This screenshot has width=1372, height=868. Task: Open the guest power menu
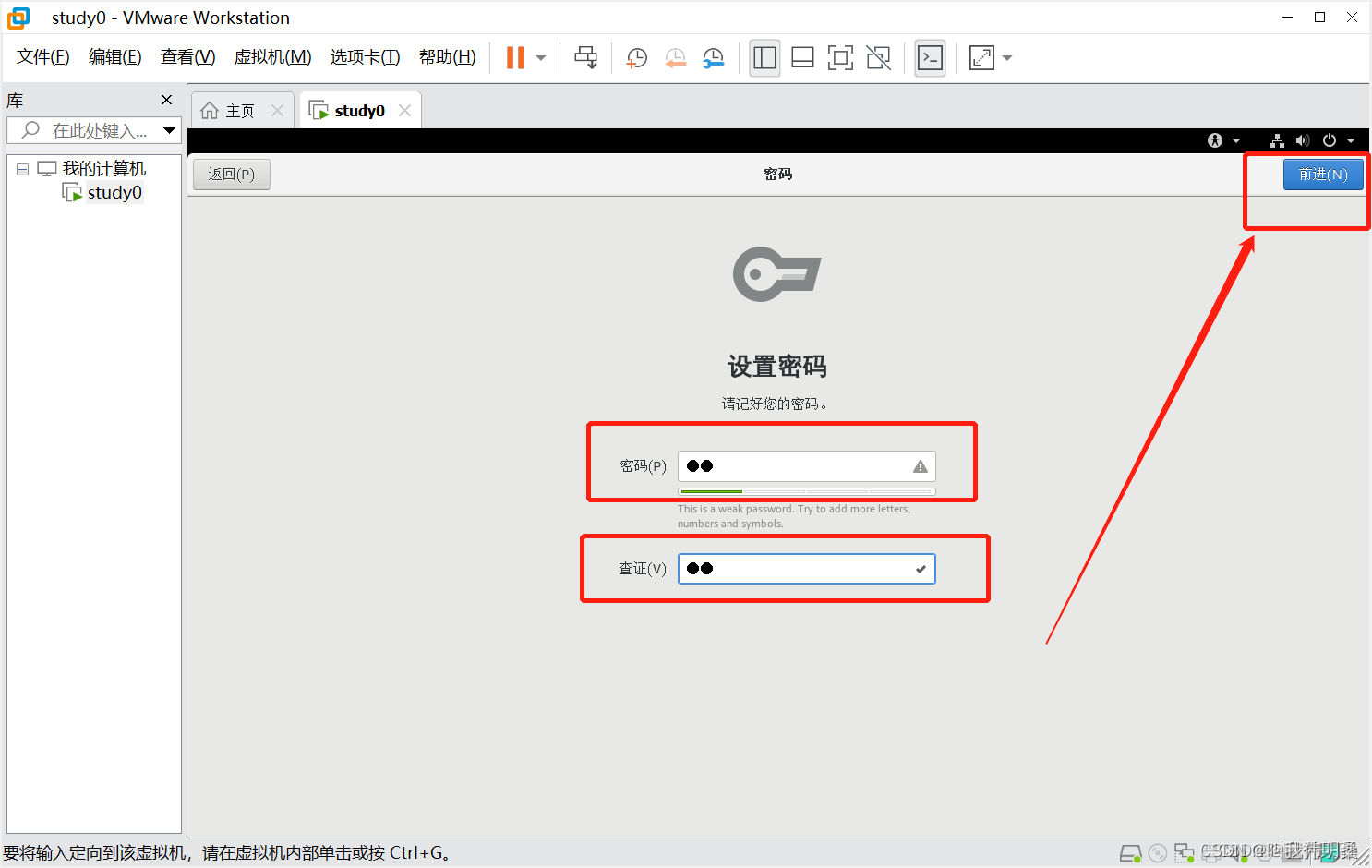coord(1338,140)
